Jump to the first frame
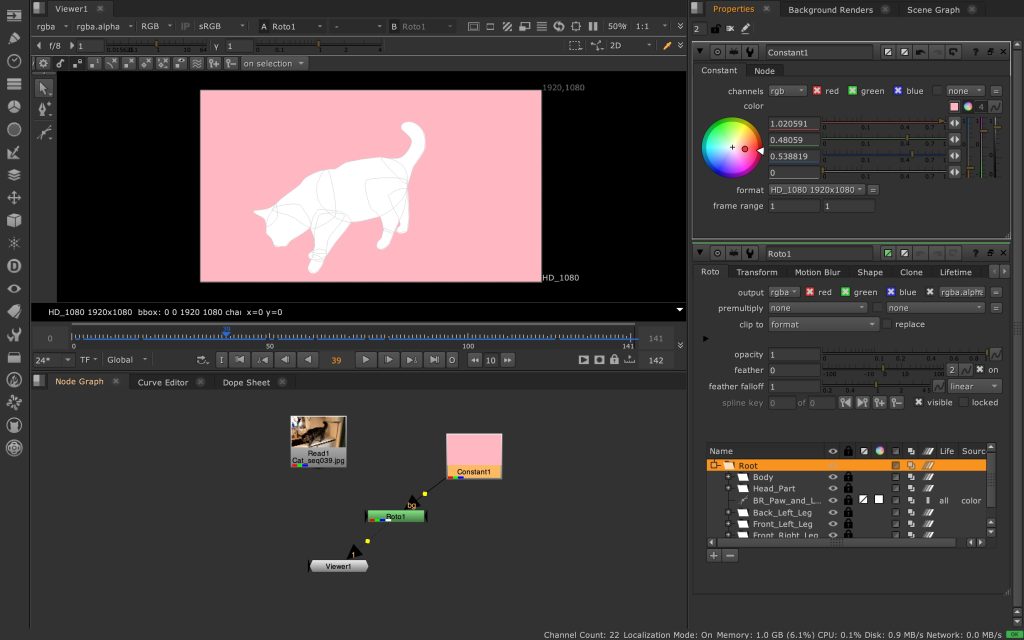1024x640 pixels. (240, 360)
